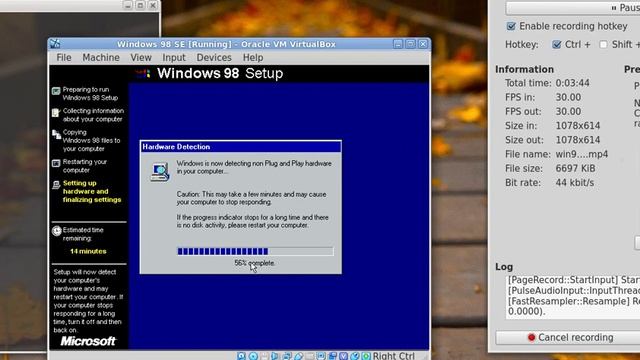Open the Input menu
Image resolution: width=640 pixels, height=360 pixels.
(174, 58)
